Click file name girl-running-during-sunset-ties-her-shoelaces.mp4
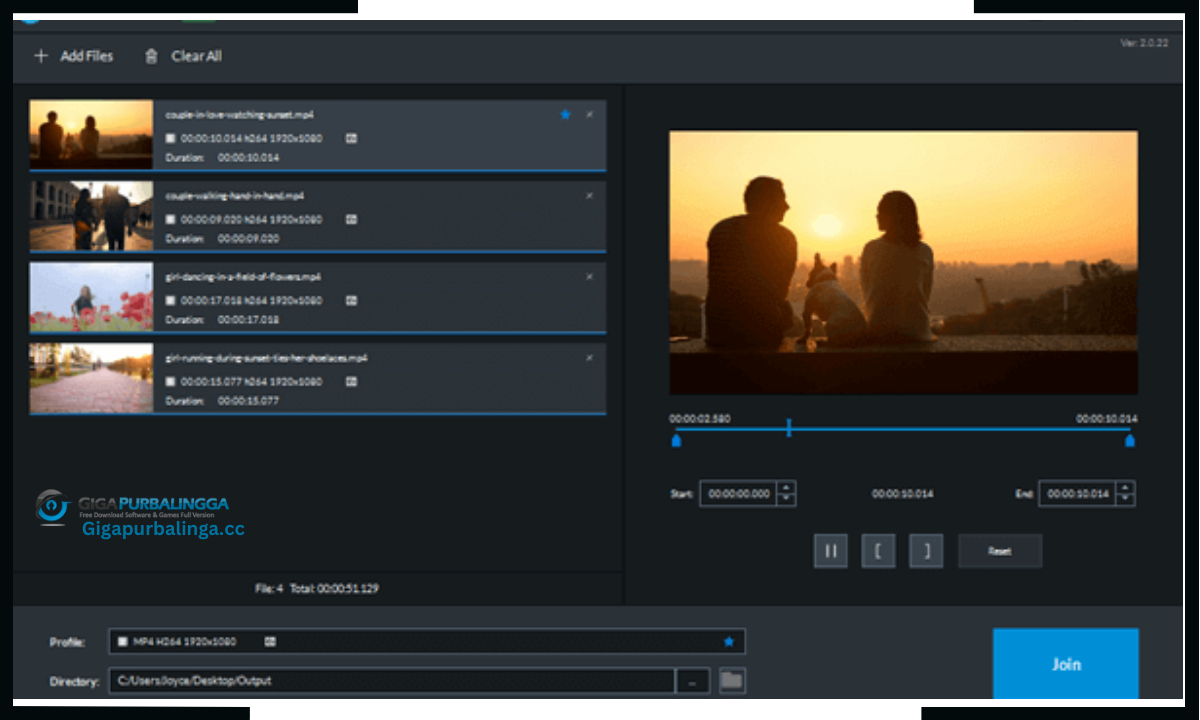 [266, 358]
